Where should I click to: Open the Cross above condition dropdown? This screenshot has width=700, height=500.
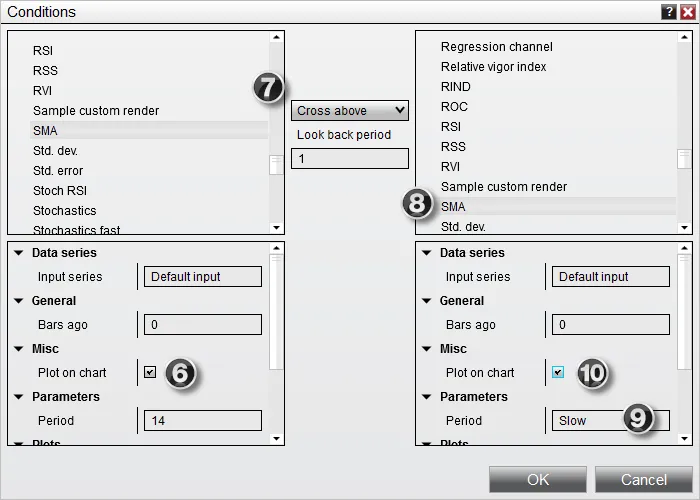(x=350, y=110)
